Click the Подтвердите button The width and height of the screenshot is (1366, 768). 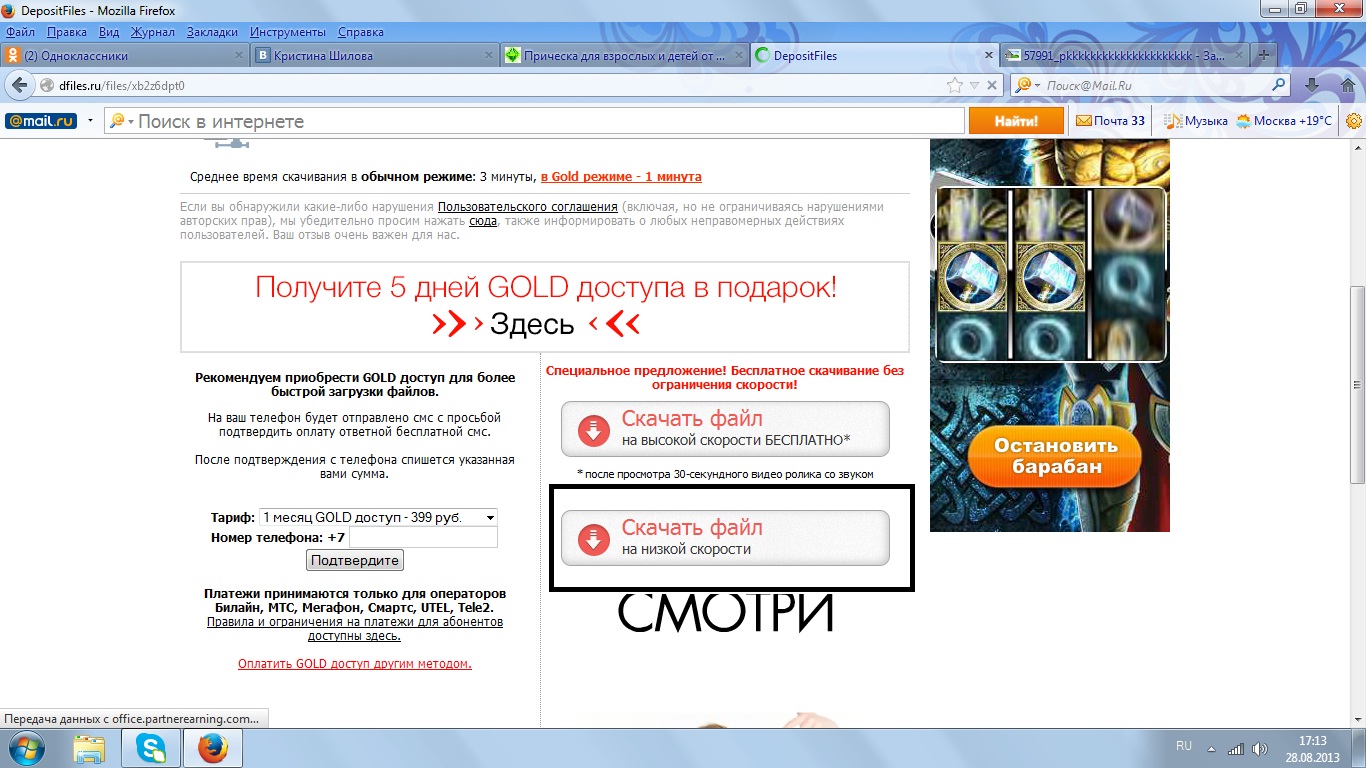[x=356, y=560]
